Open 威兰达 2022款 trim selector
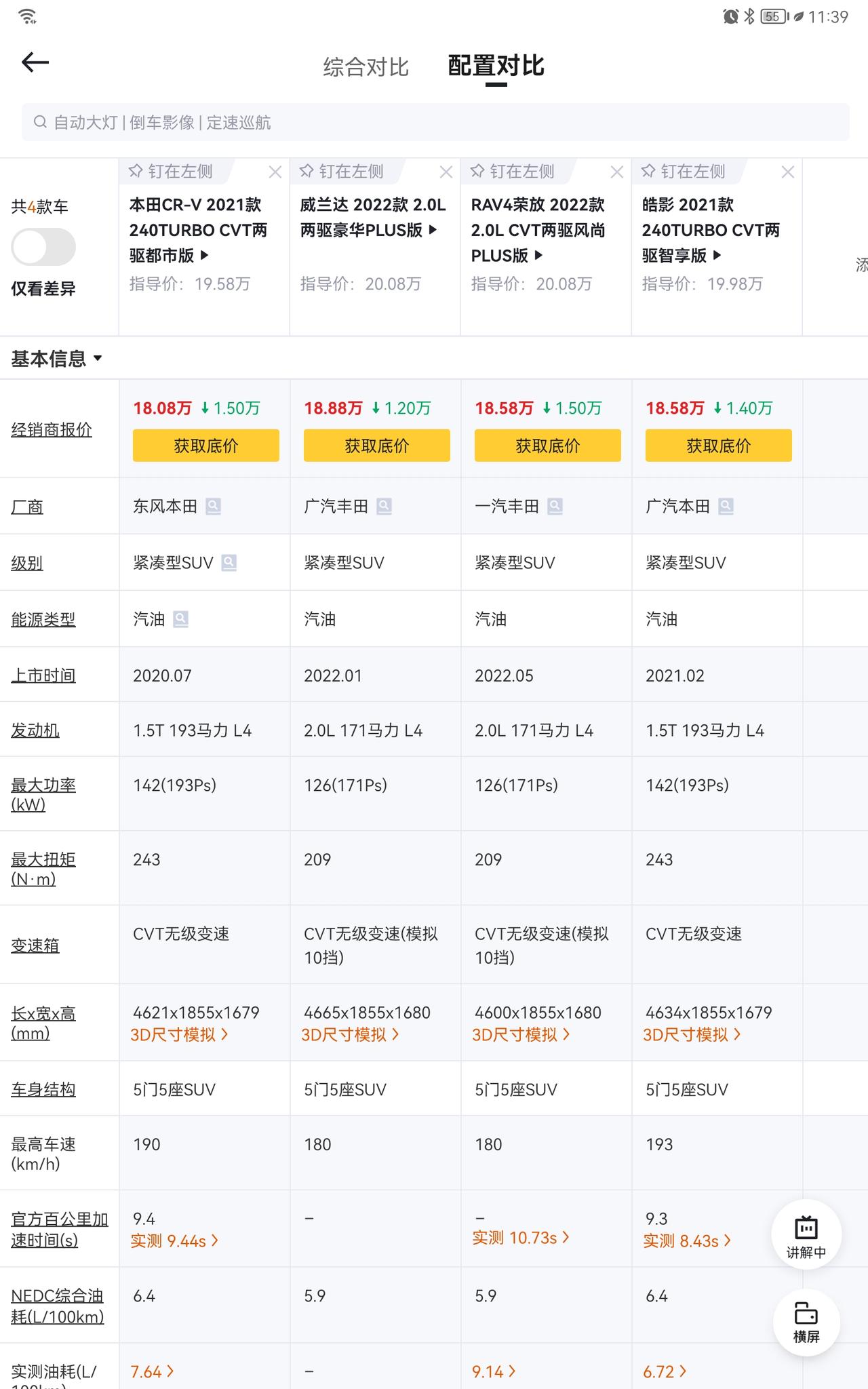 tap(373, 217)
